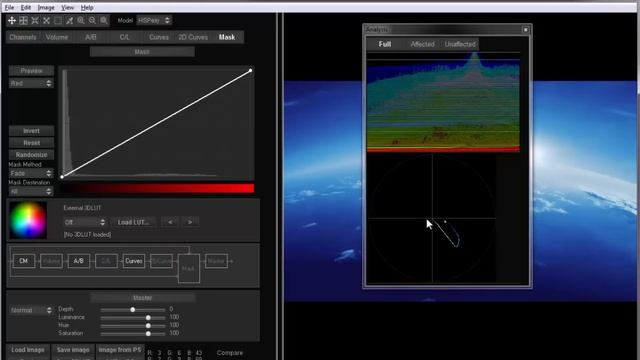The width and height of the screenshot is (640, 360).
Task: Adjust the Saturation slider handle
Action: (x=148, y=333)
